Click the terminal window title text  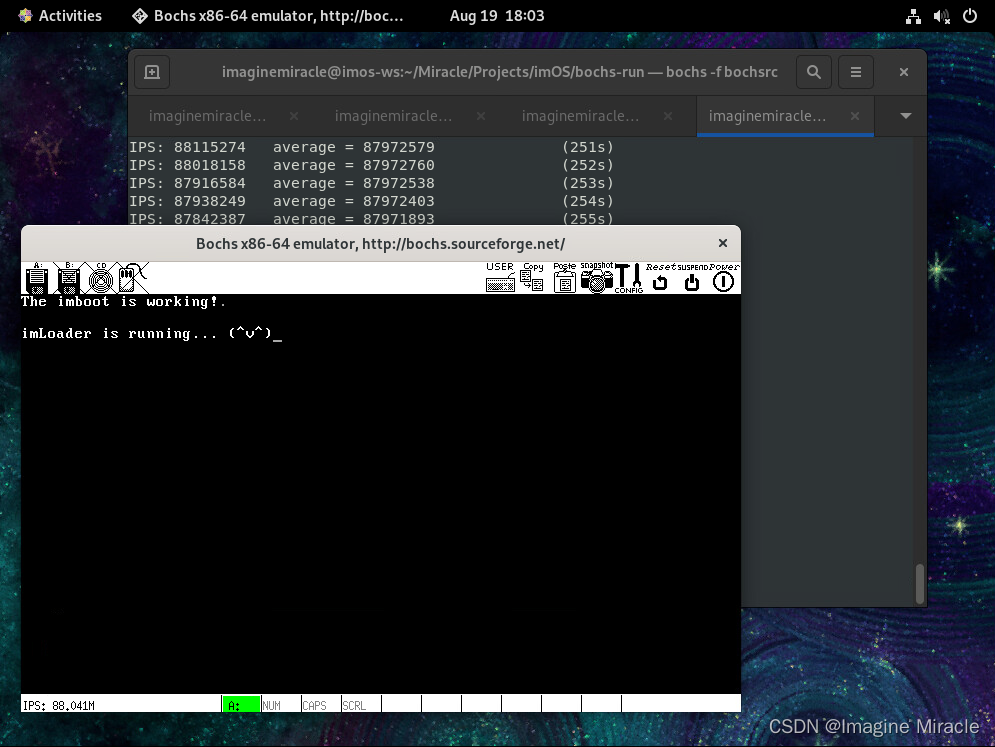point(499,72)
